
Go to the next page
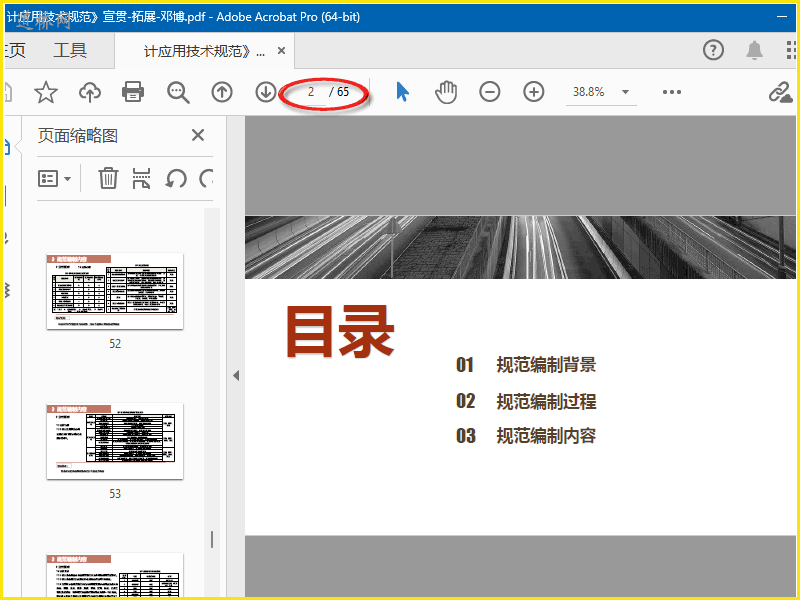point(265,92)
